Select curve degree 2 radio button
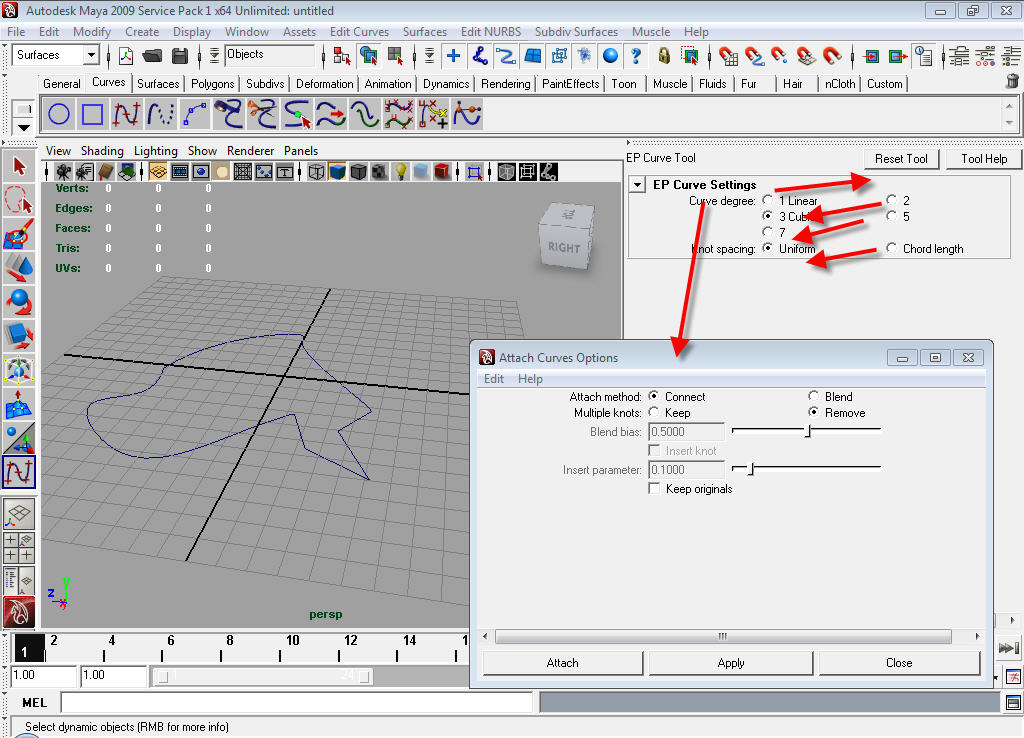 click(x=891, y=200)
